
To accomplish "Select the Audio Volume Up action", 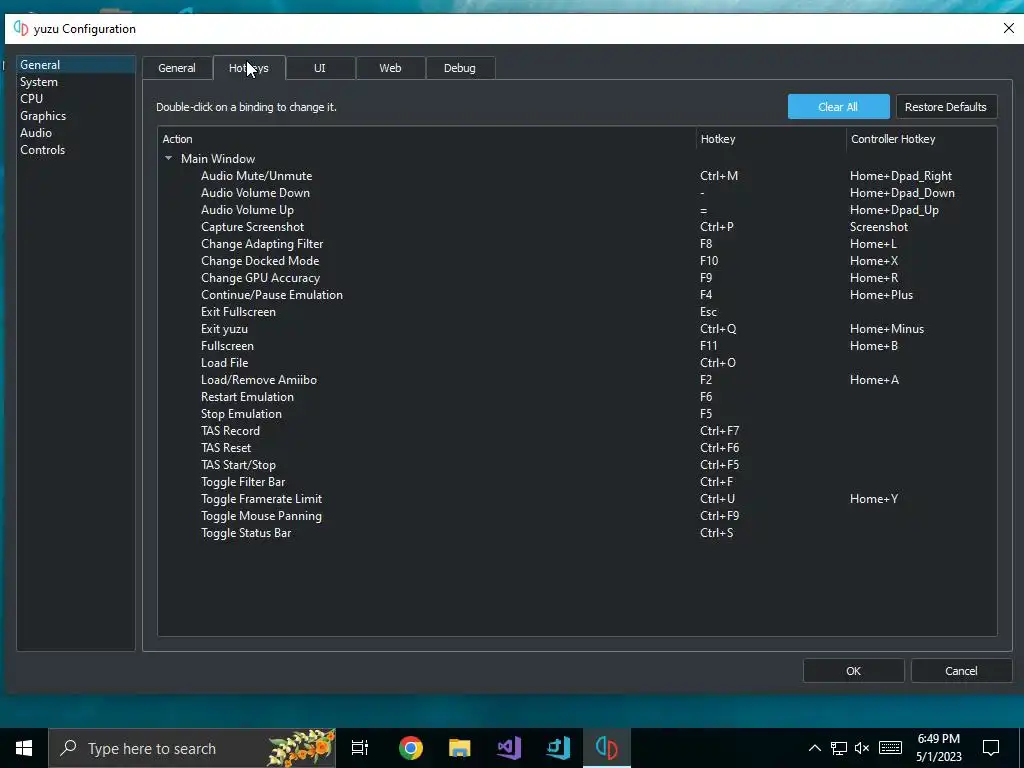I will (x=248, y=210).
